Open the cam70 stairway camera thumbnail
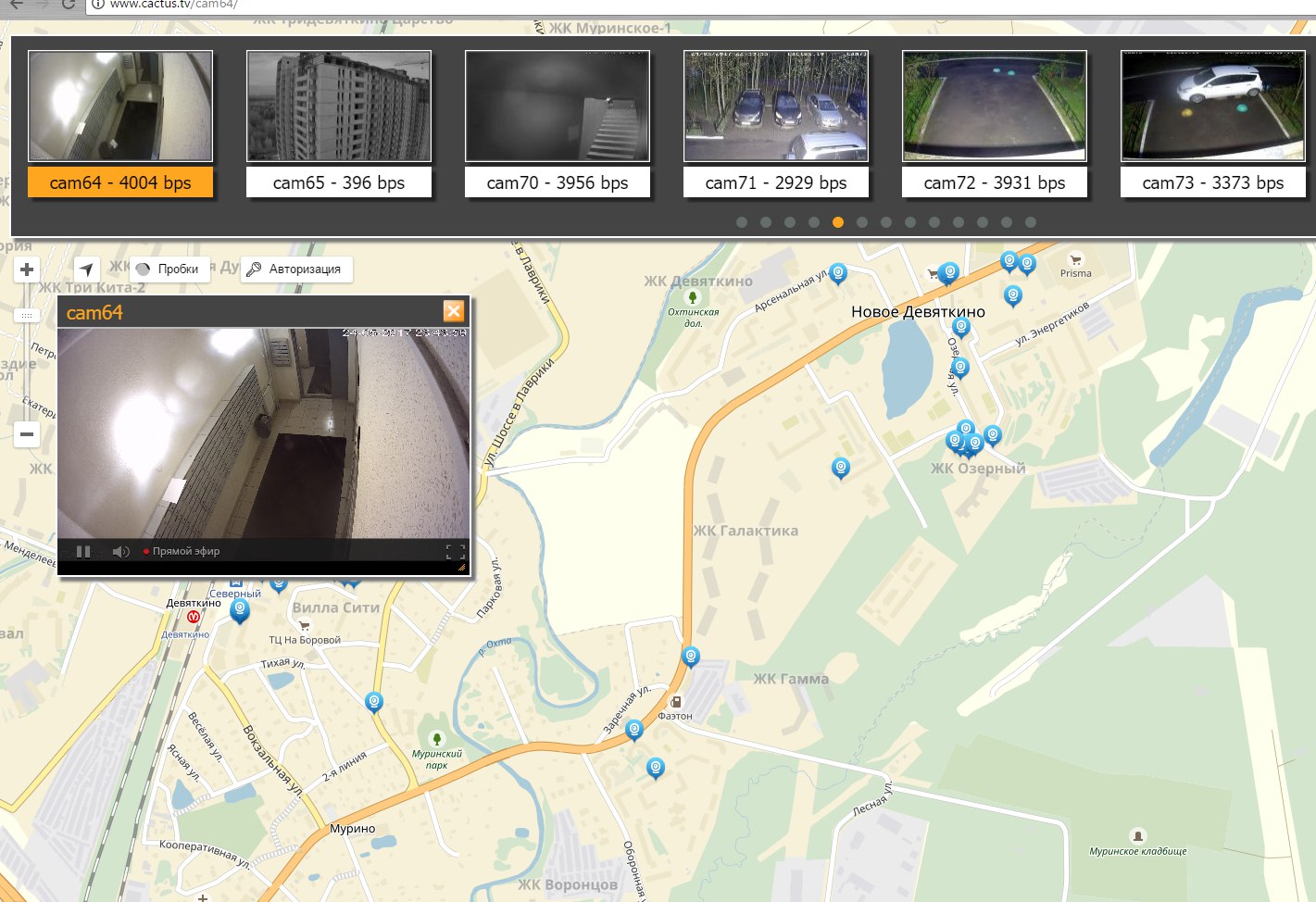 coord(558,106)
